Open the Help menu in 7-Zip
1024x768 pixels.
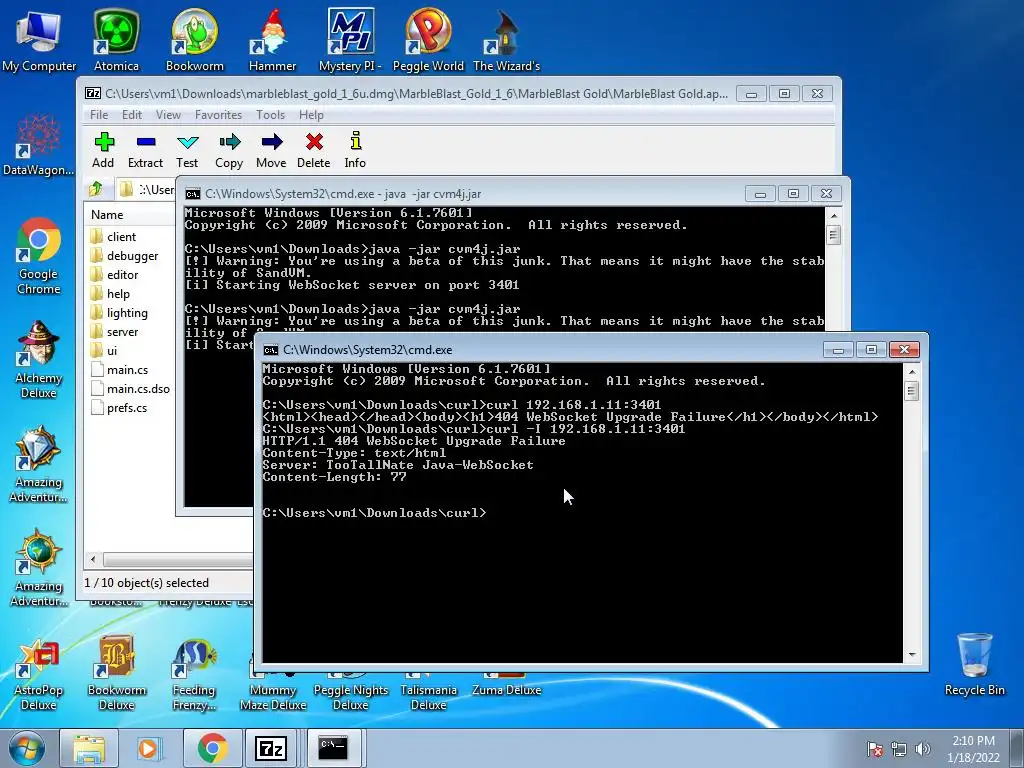[x=312, y=115]
